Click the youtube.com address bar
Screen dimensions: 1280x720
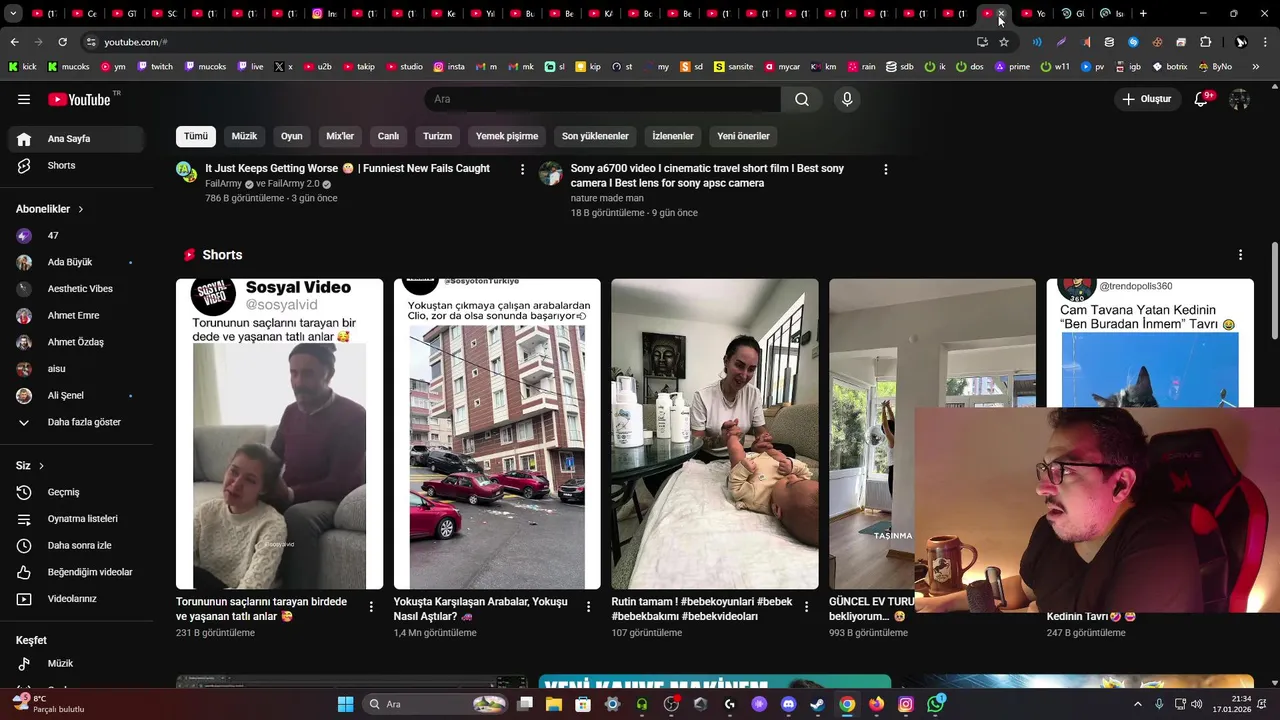pyautogui.click(x=530, y=42)
